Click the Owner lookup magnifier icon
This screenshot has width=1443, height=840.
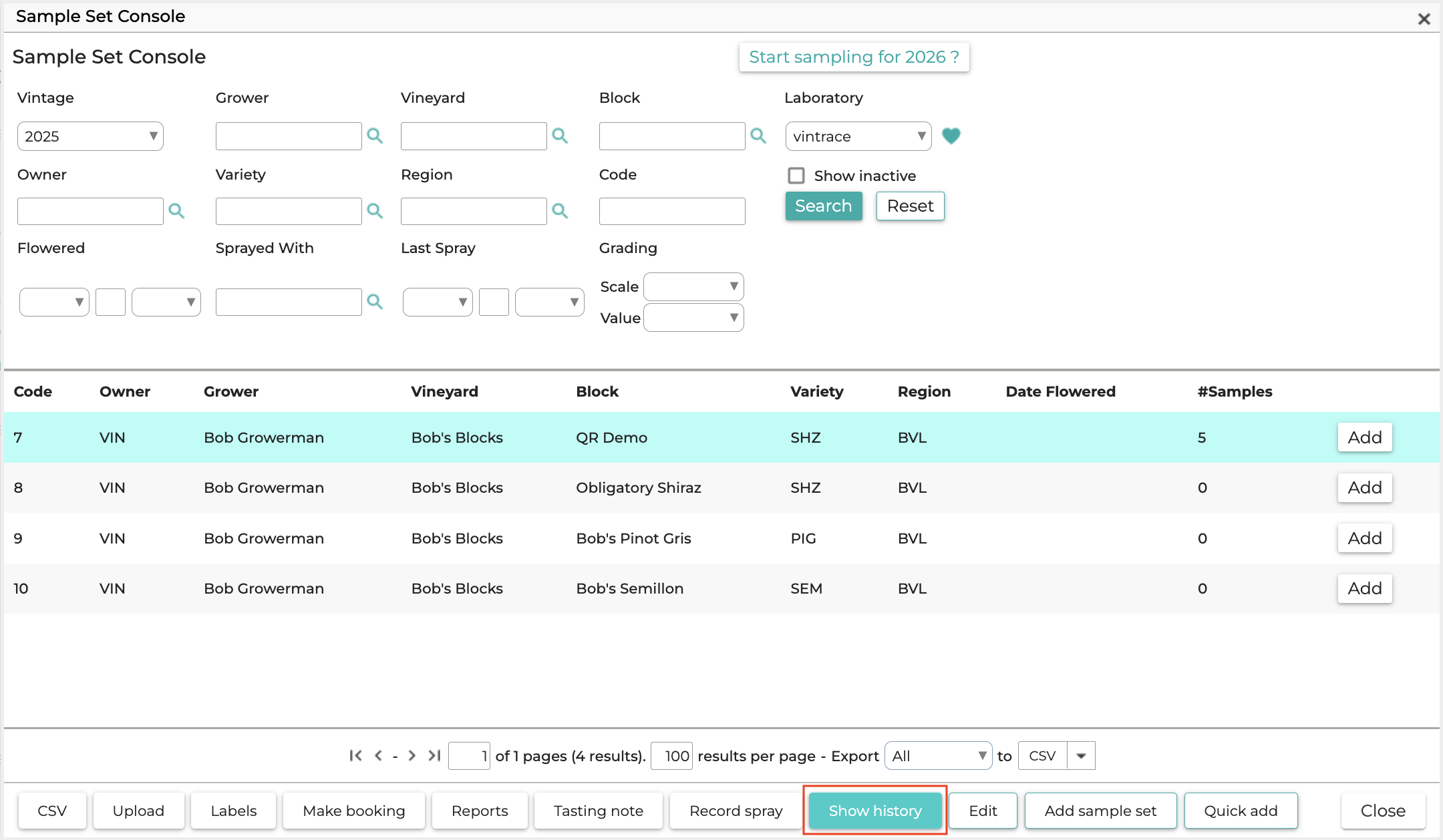pyautogui.click(x=176, y=211)
